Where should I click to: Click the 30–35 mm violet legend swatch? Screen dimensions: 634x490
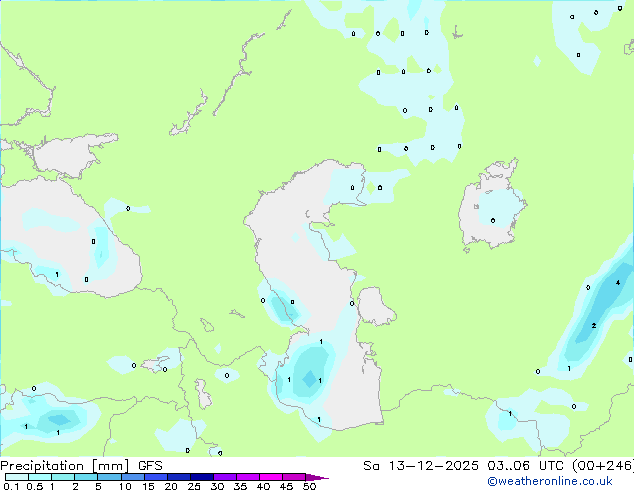[x=225, y=477]
